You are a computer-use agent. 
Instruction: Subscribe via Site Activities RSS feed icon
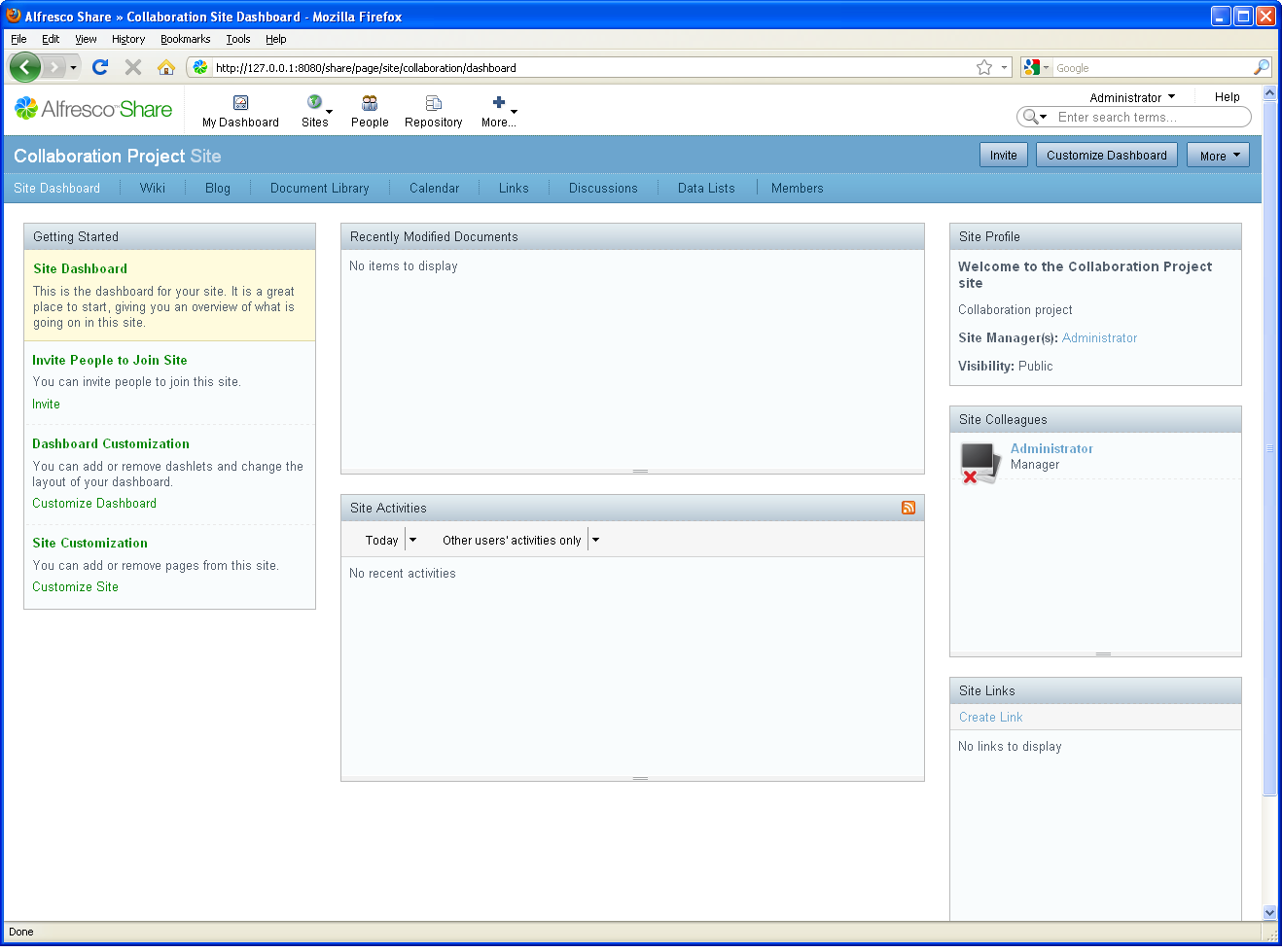point(908,508)
